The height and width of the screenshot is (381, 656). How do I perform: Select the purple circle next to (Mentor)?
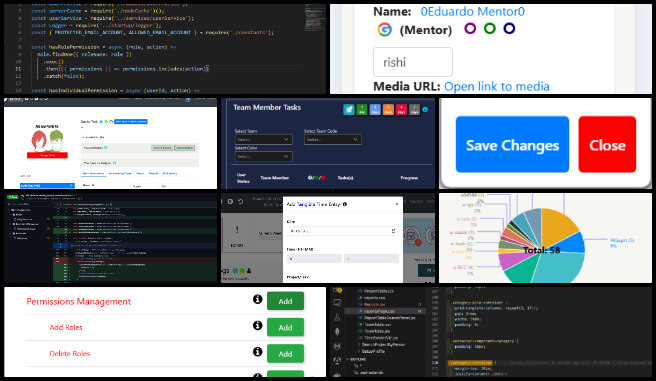(470, 28)
